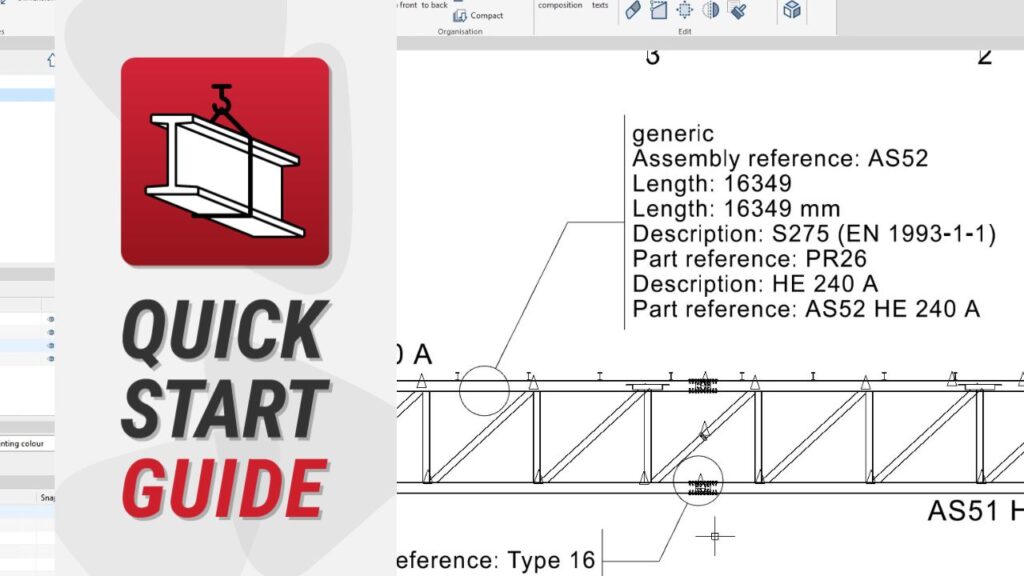1024x576 pixels.
Task: Click the dashed square crosshair icon in Edit
Action: 685,10
